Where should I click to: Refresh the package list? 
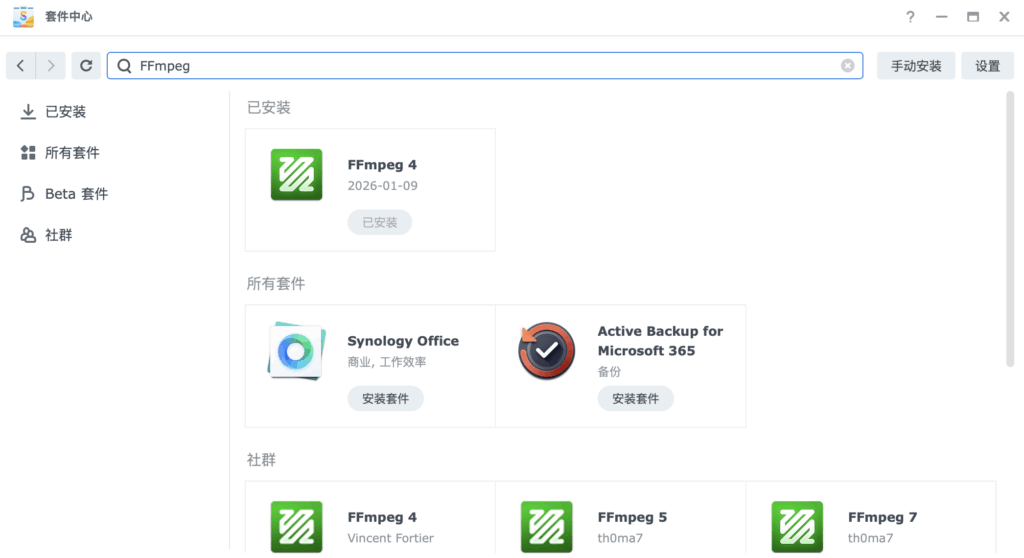86,66
